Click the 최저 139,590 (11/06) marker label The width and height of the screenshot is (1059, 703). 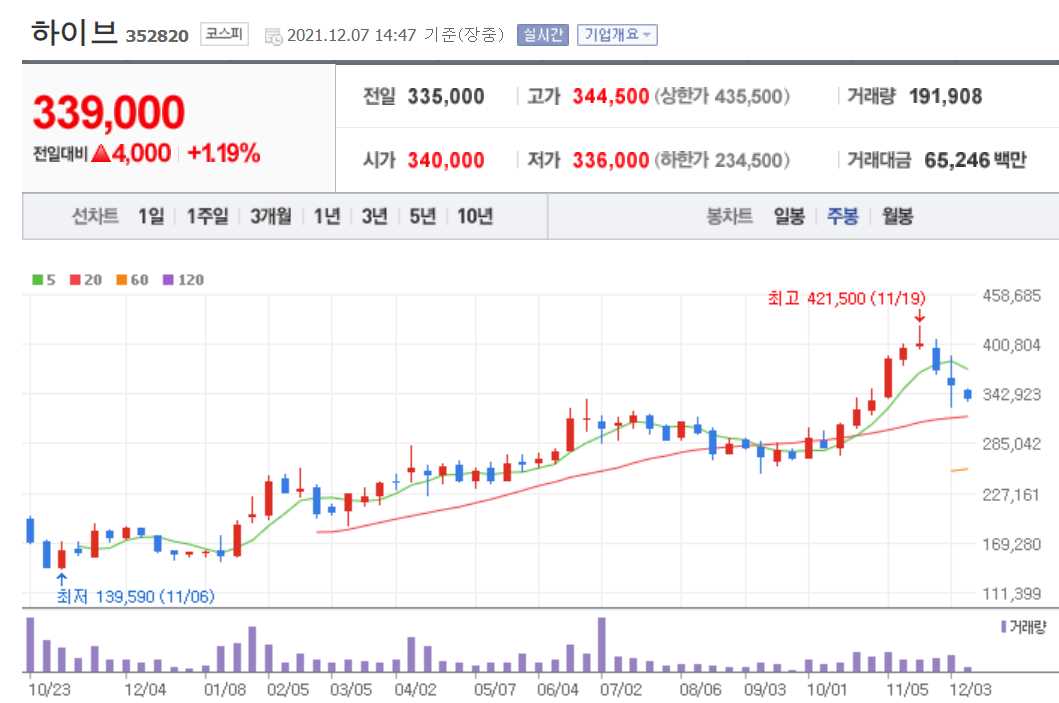(135, 596)
